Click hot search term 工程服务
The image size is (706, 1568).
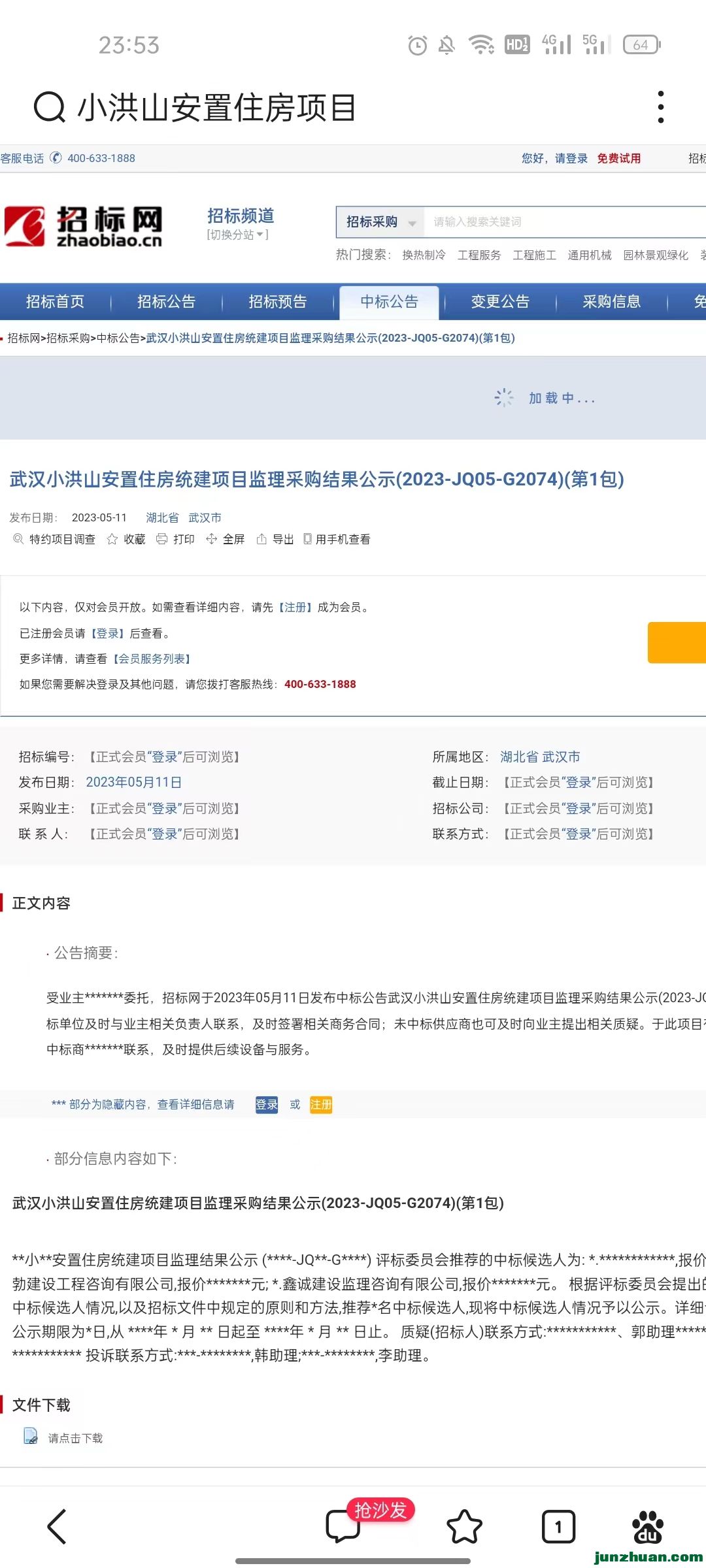(x=479, y=255)
